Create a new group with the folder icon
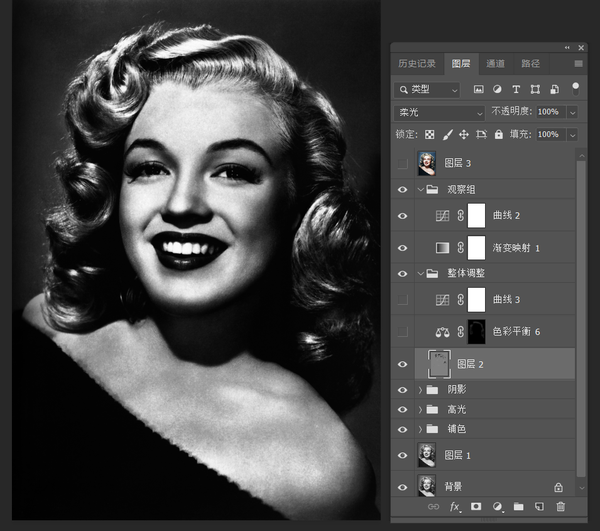 [x=518, y=507]
